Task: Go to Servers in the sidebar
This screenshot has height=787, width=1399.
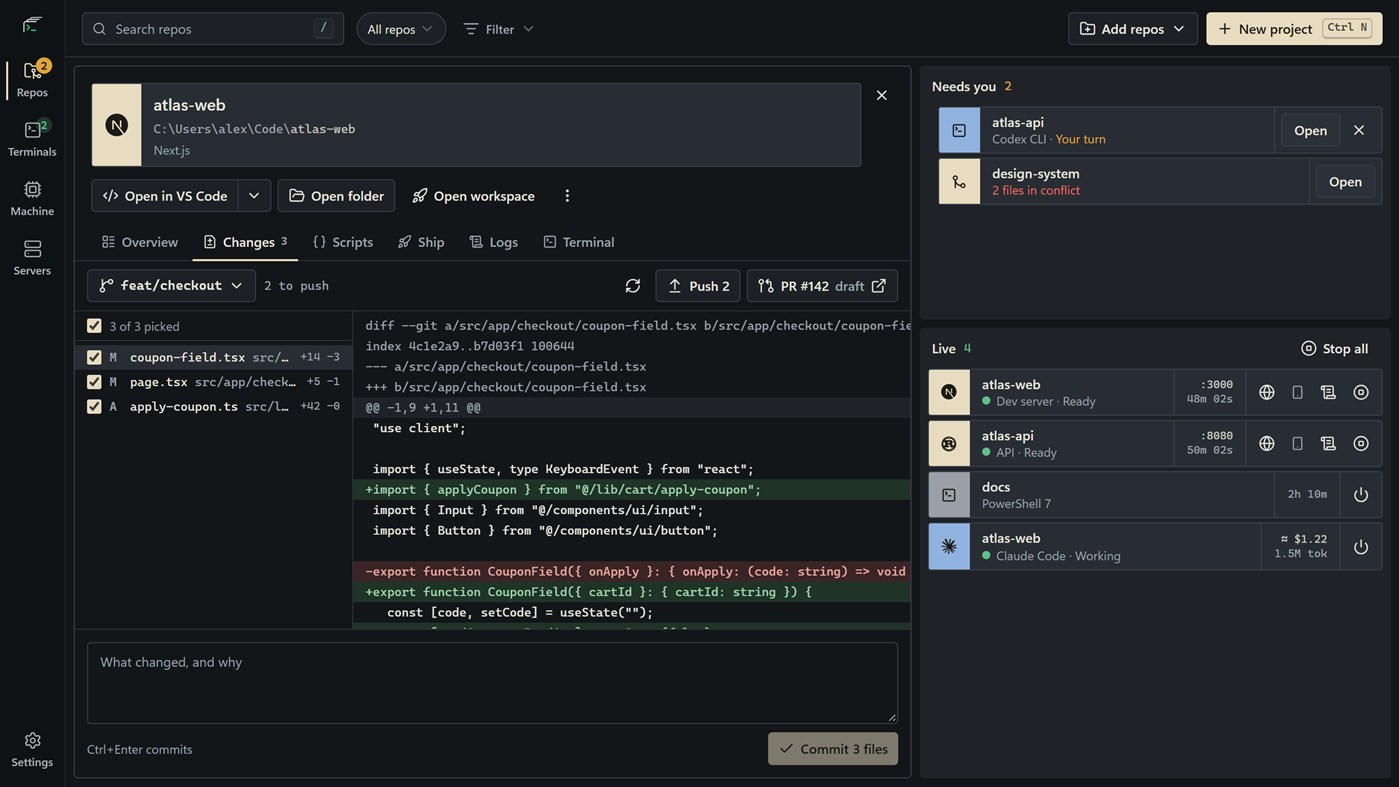Action: (32, 257)
